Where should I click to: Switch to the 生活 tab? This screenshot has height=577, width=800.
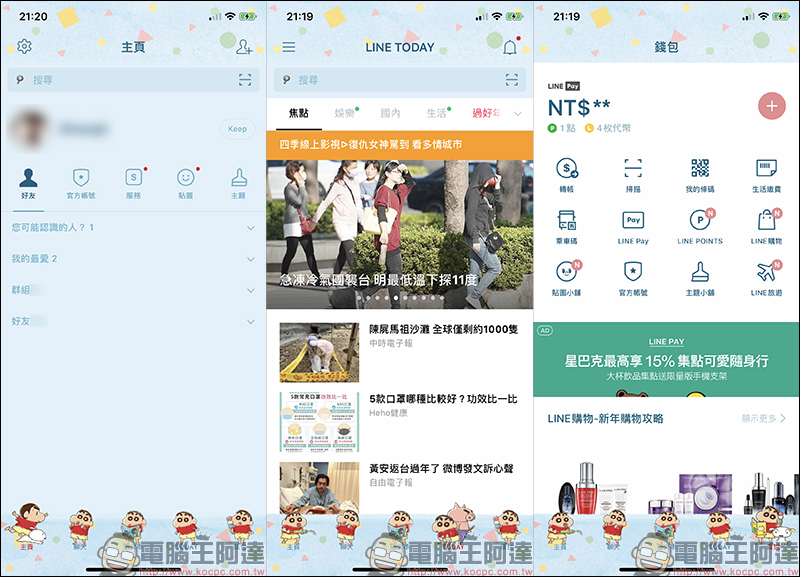point(437,113)
